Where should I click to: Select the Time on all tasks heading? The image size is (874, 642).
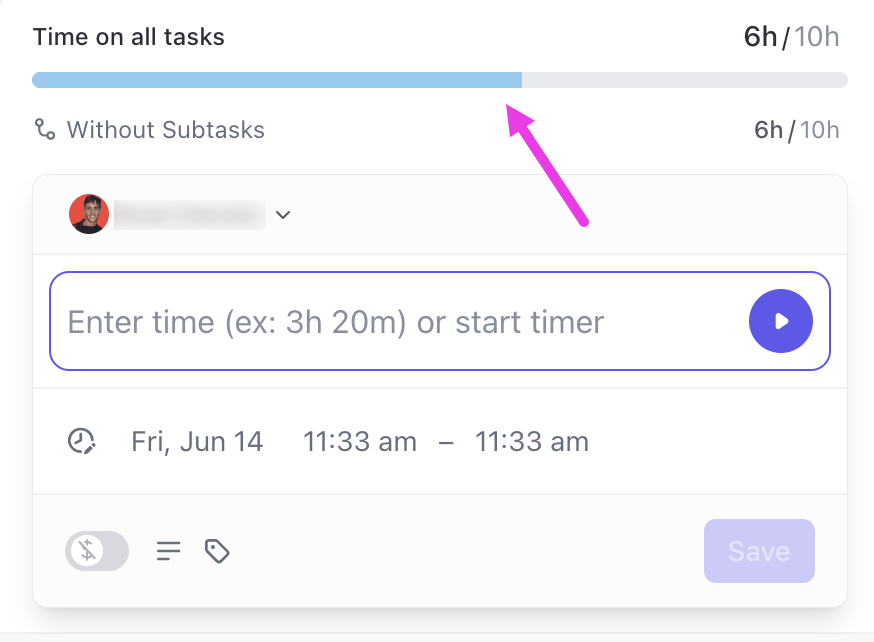click(128, 37)
